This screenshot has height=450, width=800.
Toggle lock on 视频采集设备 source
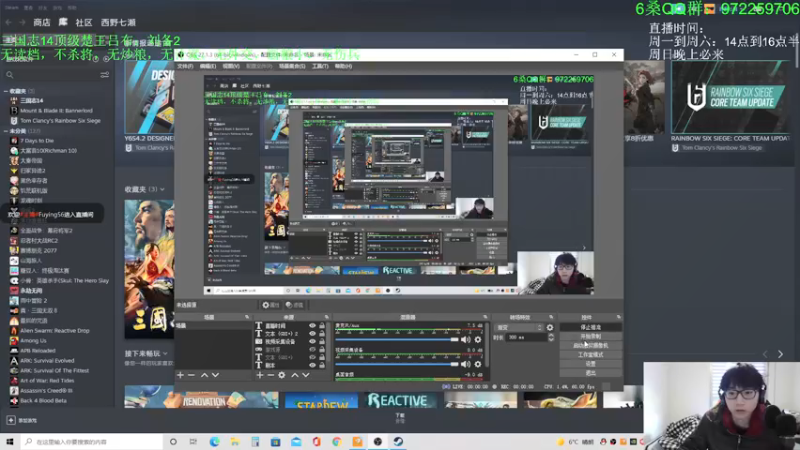pyautogui.click(x=322, y=341)
